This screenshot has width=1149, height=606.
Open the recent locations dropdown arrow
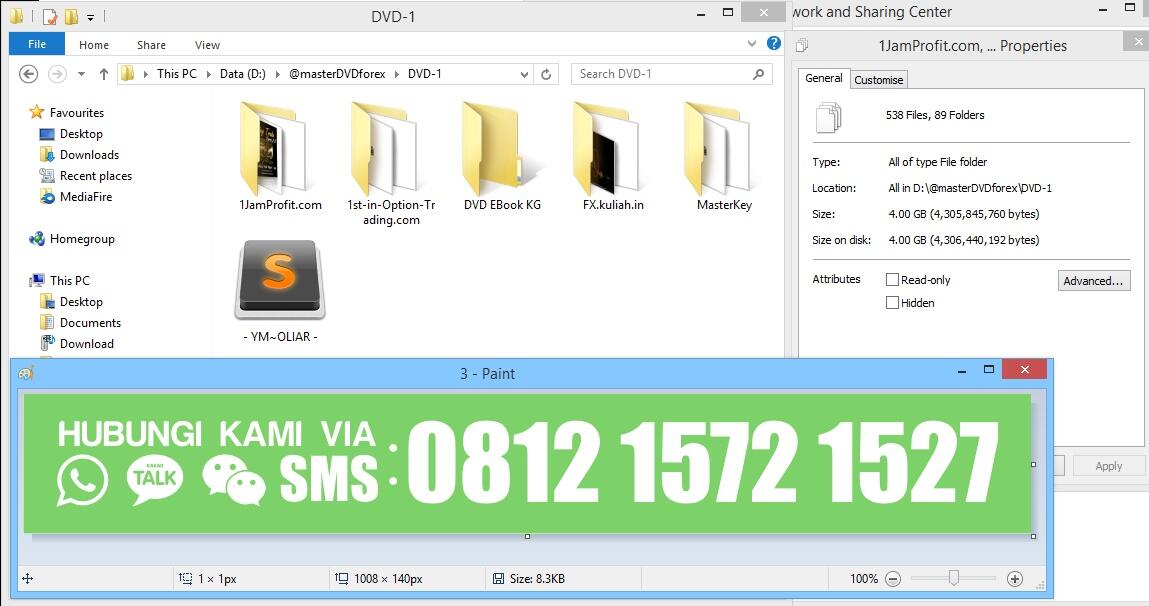(x=81, y=74)
